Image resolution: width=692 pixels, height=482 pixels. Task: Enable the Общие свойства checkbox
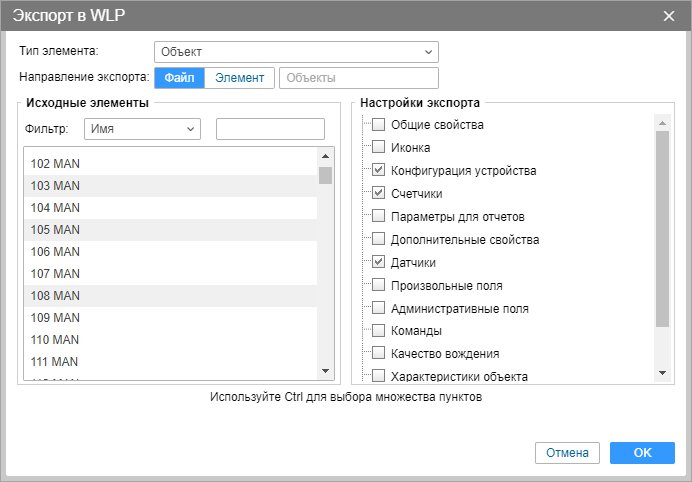point(378,125)
